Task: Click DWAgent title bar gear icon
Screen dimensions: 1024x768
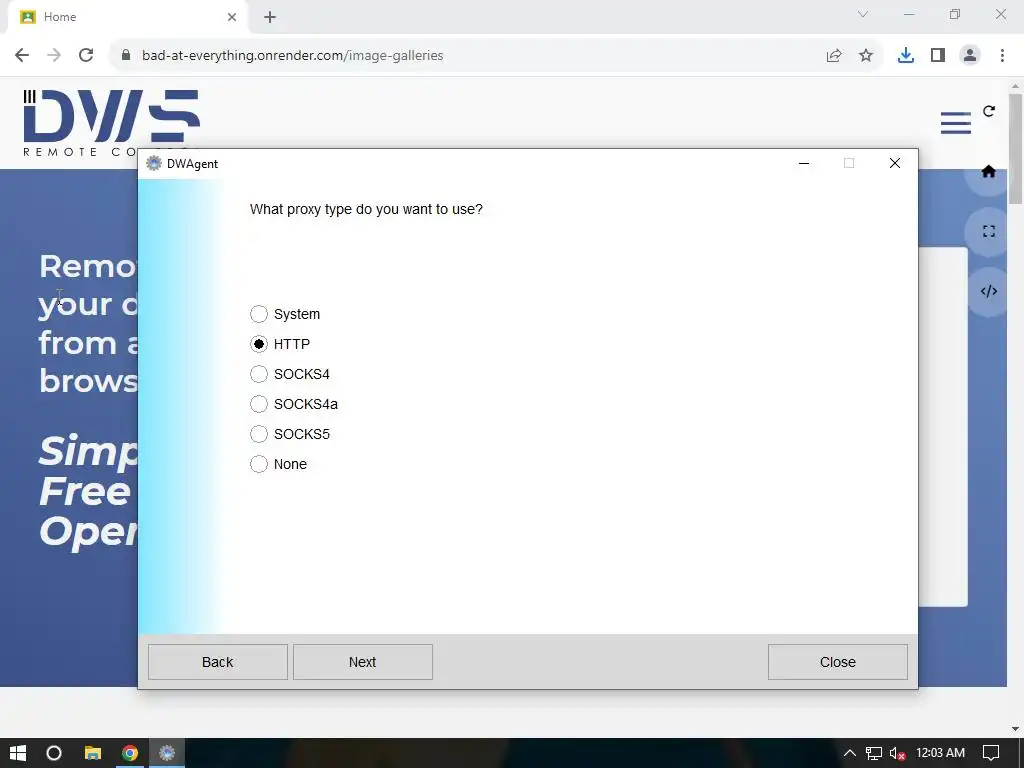Action: (x=153, y=163)
